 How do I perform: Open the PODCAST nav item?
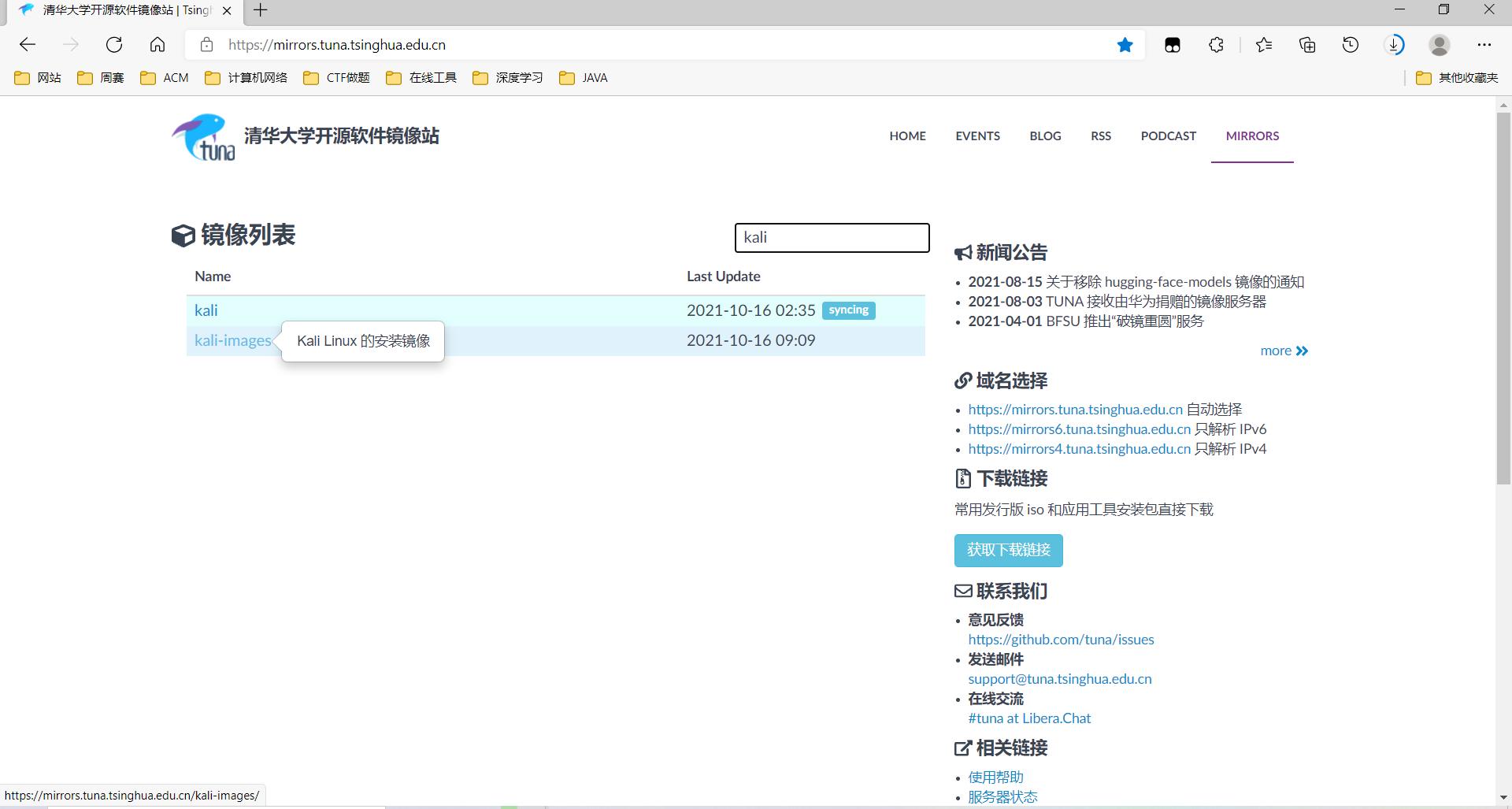1168,135
